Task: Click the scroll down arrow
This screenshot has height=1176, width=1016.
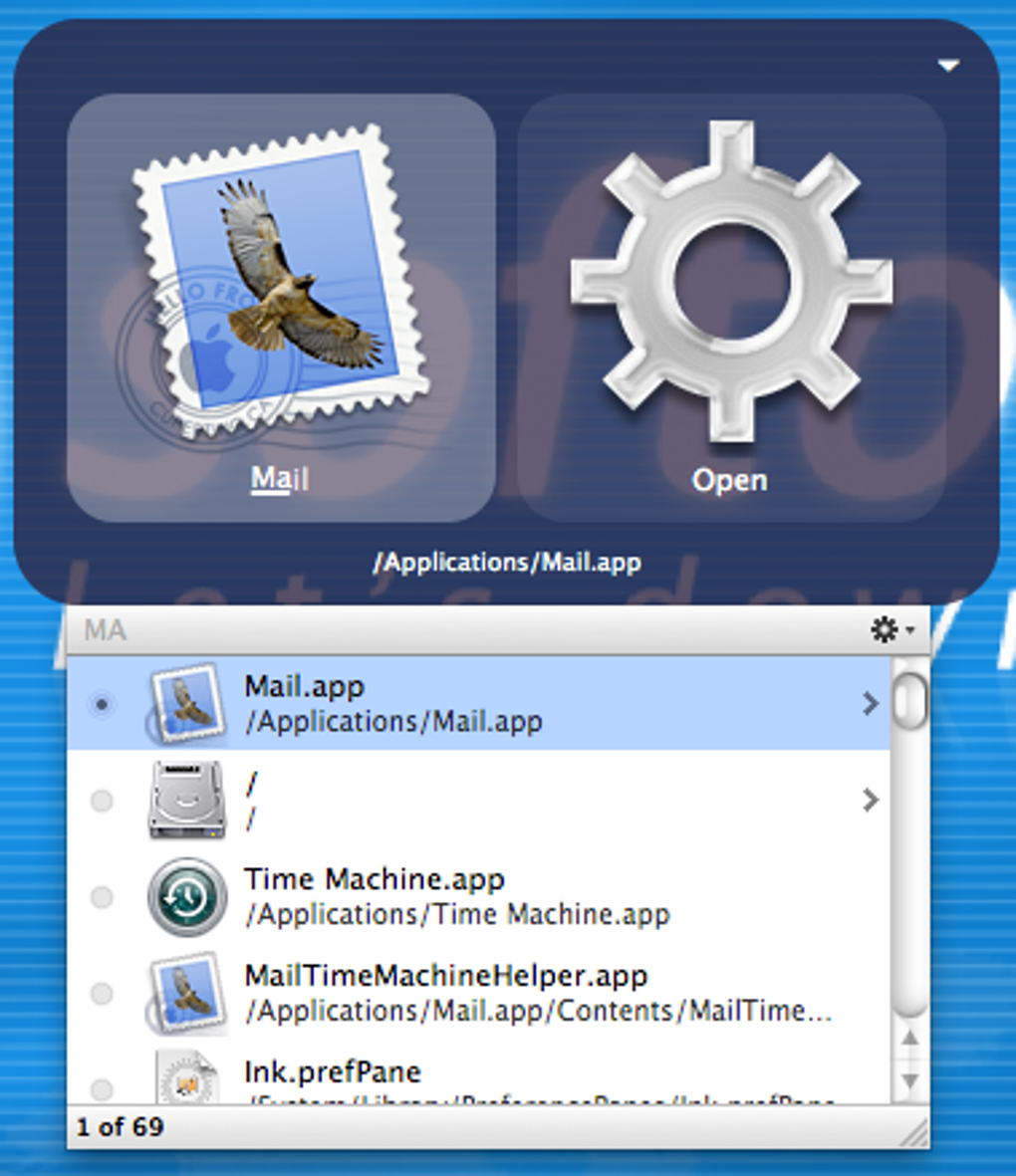Action: (909, 1080)
